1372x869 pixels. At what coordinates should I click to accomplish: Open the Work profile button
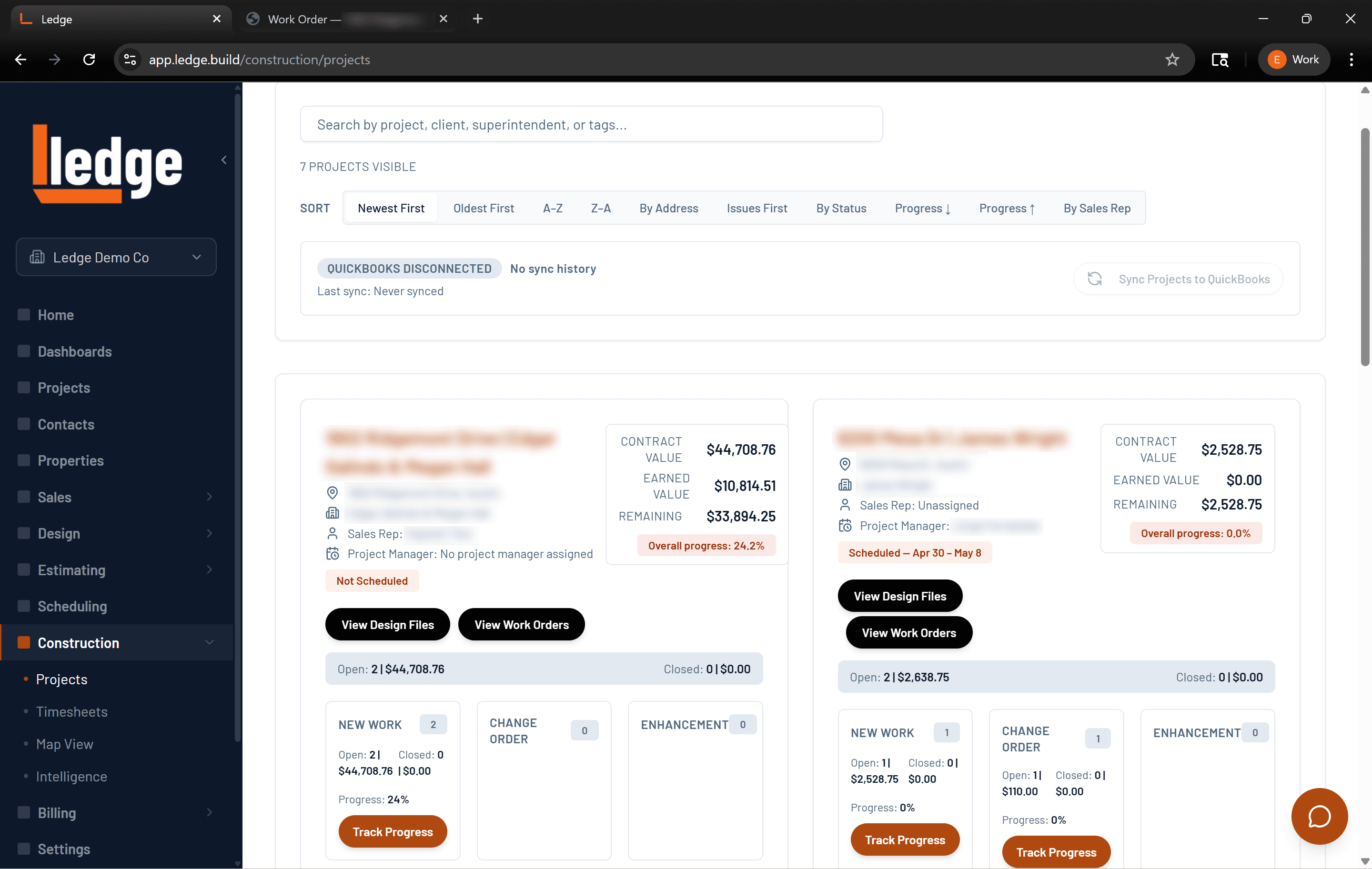pos(1293,59)
